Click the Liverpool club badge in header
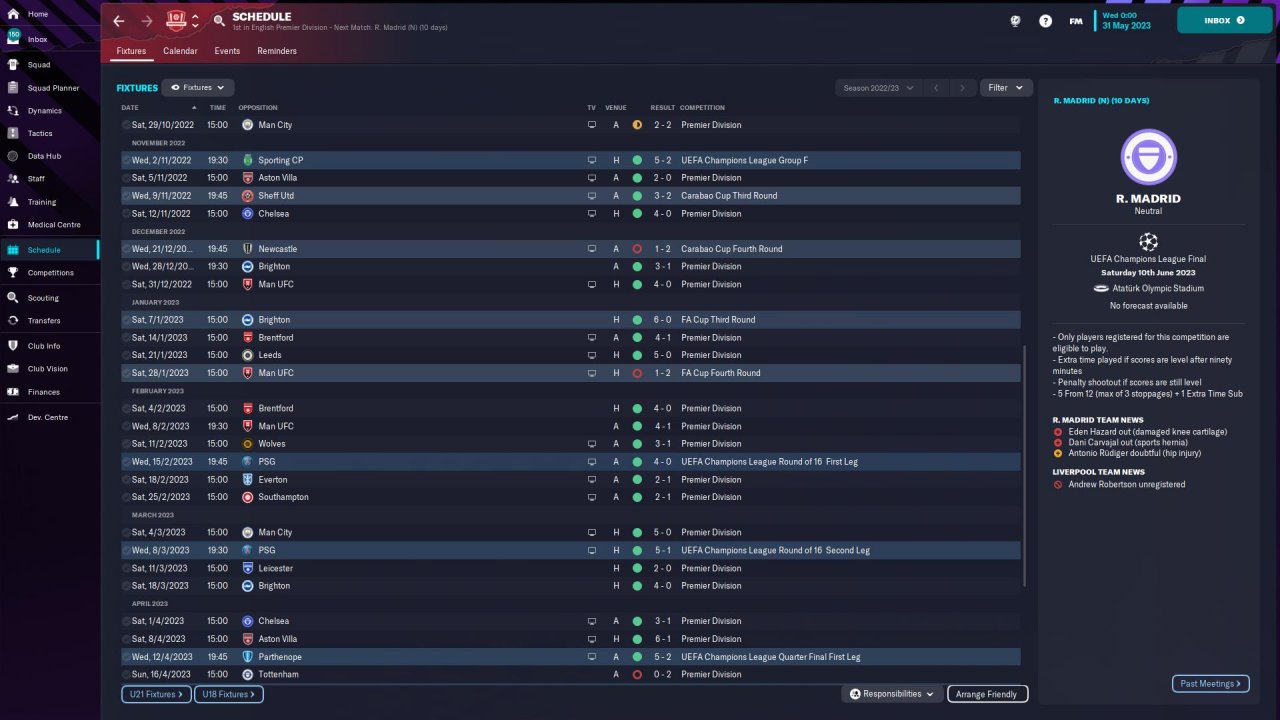 click(x=176, y=20)
